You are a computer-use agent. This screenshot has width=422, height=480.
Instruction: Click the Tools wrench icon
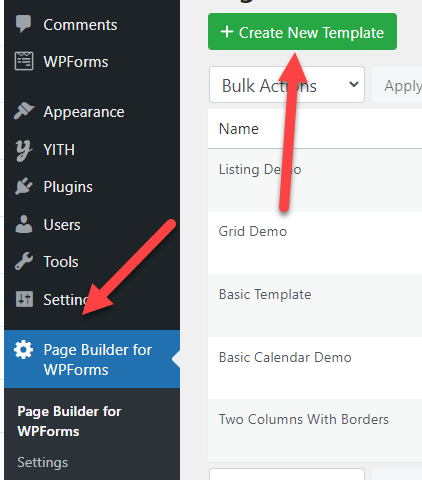[24, 261]
